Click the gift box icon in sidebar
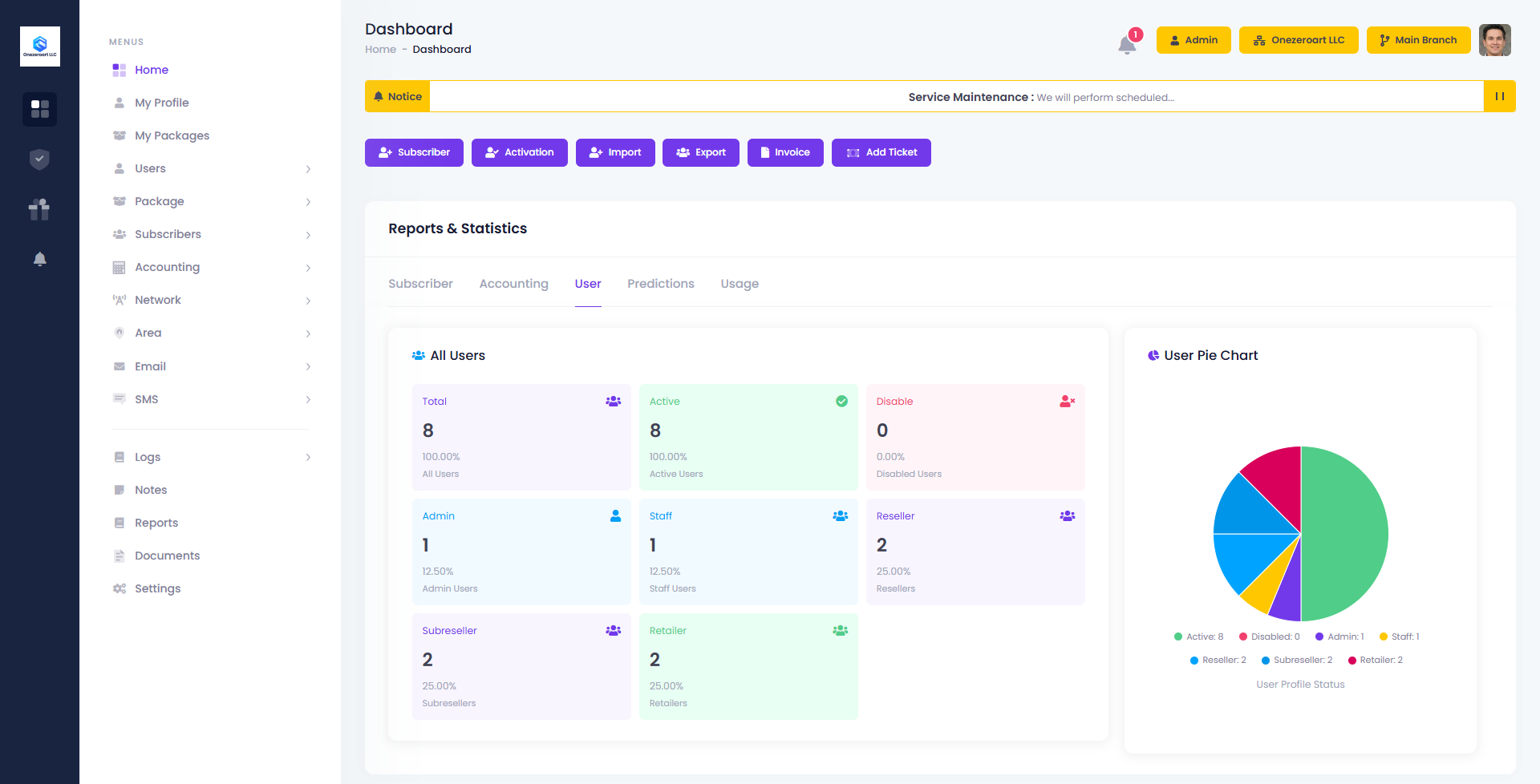Image resolution: width=1540 pixels, height=784 pixels. (x=39, y=209)
